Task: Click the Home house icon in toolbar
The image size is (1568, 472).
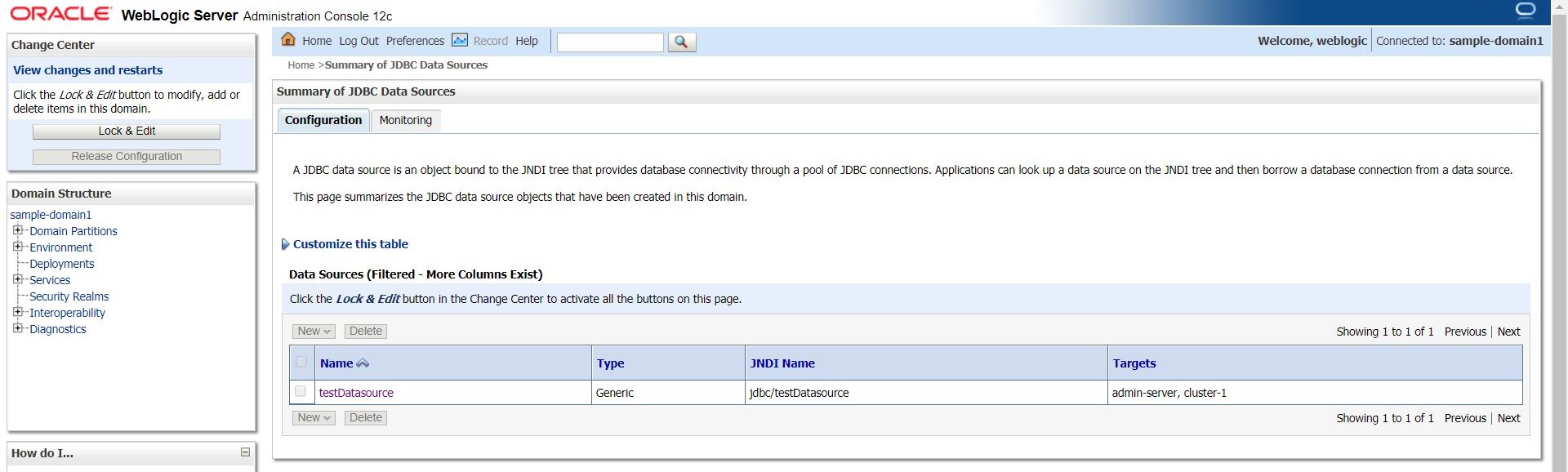Action: [287, 40]
